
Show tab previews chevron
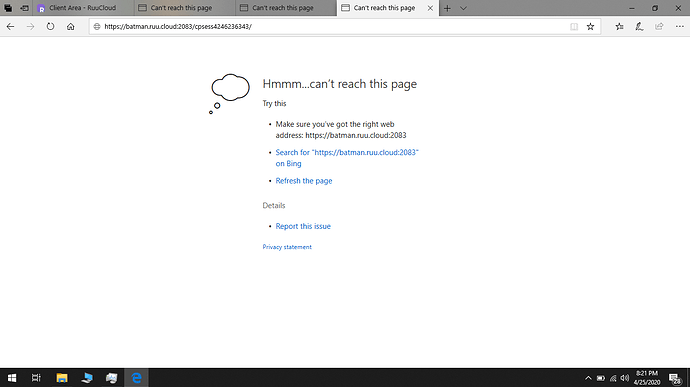(463, 8)
